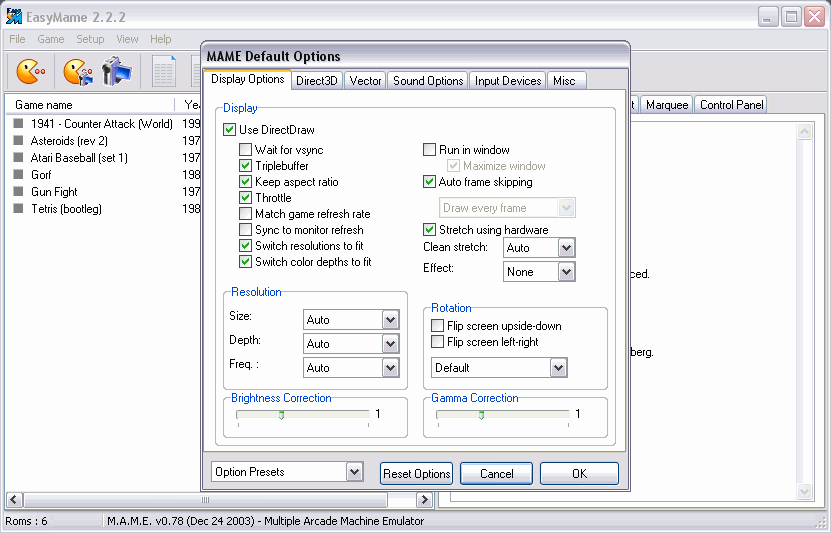
Task: Select 1941 - Counter Attack (World) row
Action: pos(103,123)
